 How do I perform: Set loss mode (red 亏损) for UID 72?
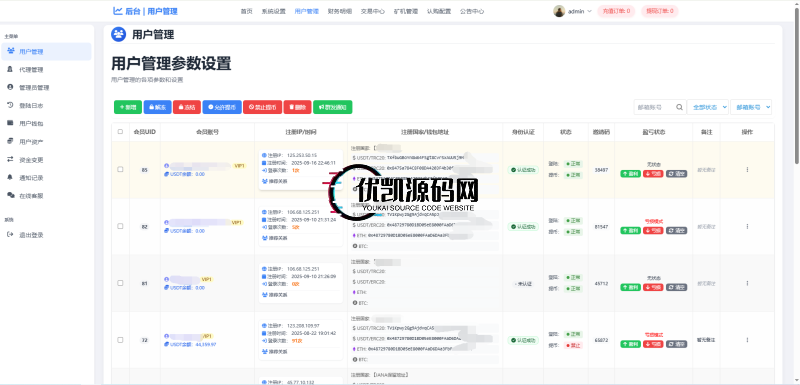pyautogui.click(x=653, y=344)
